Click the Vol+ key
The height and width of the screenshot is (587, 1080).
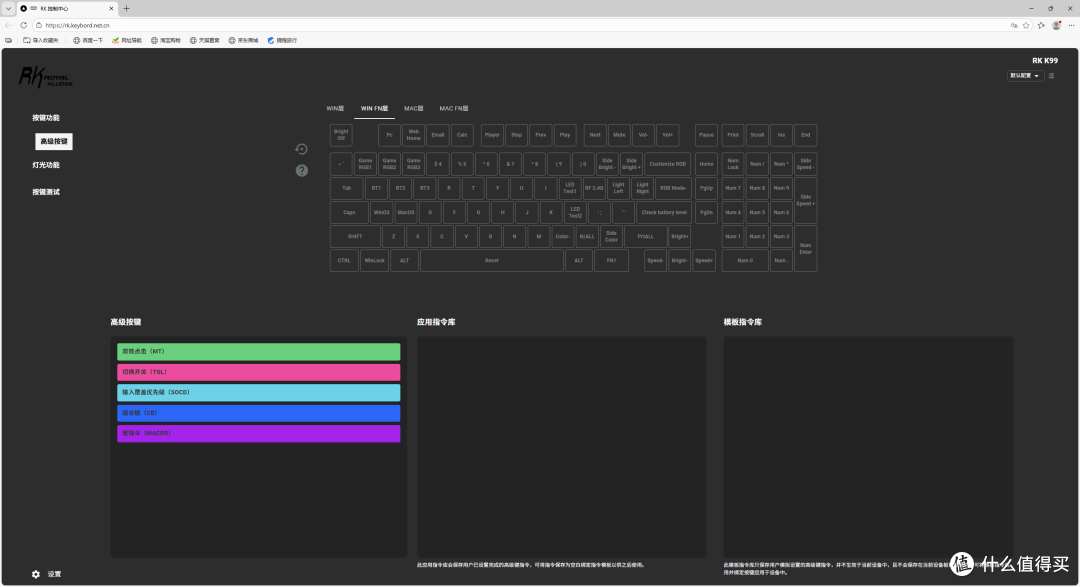[x=667, y=135]
